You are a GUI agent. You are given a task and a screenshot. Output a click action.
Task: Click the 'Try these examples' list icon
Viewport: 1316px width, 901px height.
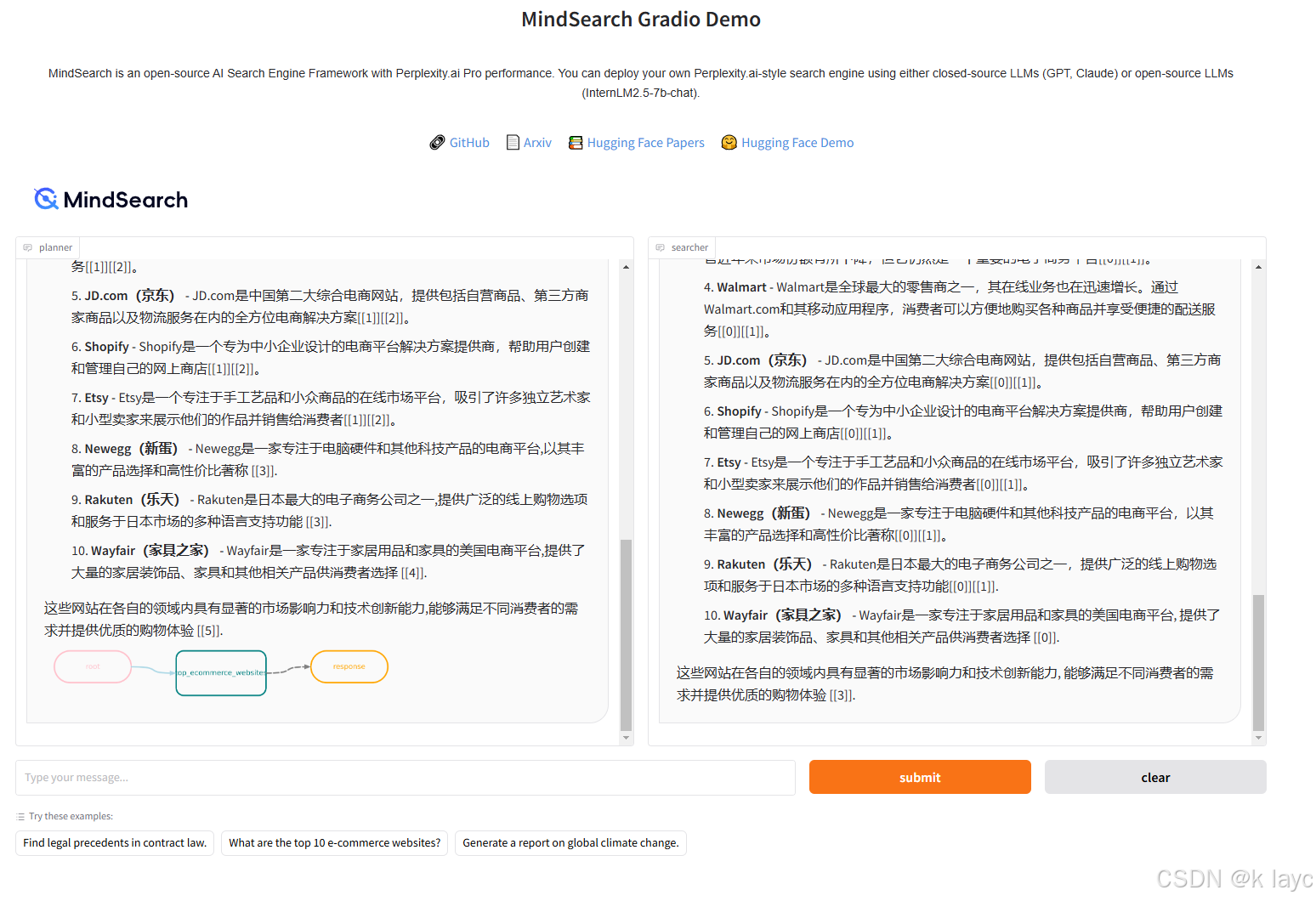[x=20, y=817]
